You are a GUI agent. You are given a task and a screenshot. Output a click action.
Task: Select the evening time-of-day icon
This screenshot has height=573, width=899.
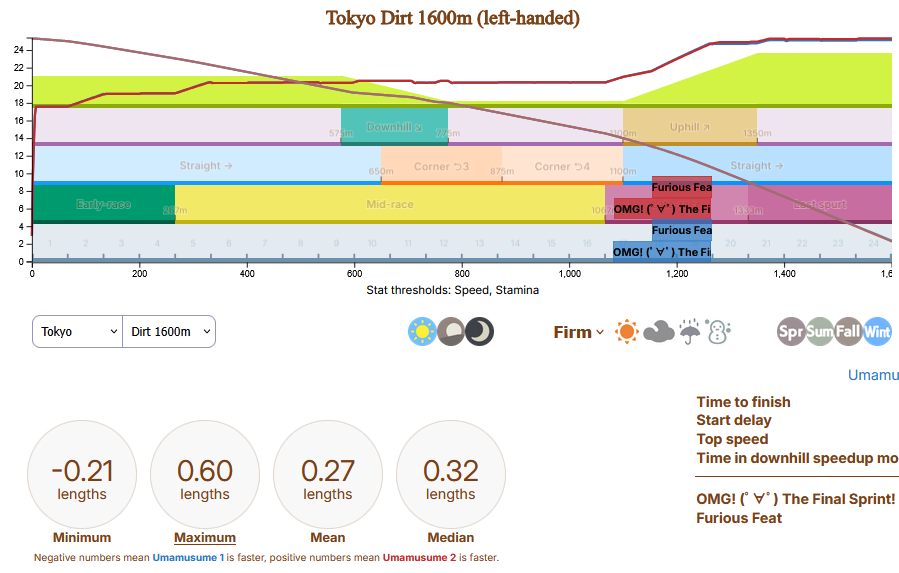(451, 332)
